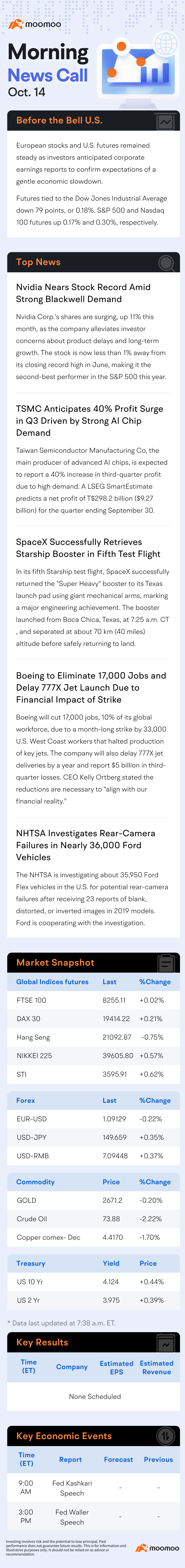Open the SpaceX Starship Booster headline
The width and height of the screenshot is (185, 1568).
tap(88, 548)
